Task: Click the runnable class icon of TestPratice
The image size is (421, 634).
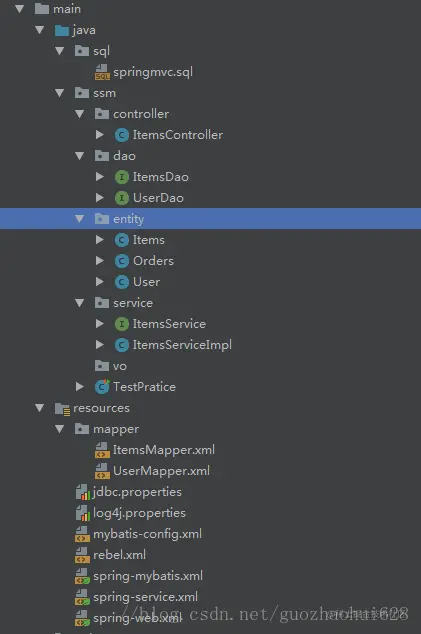Action: 102,387
